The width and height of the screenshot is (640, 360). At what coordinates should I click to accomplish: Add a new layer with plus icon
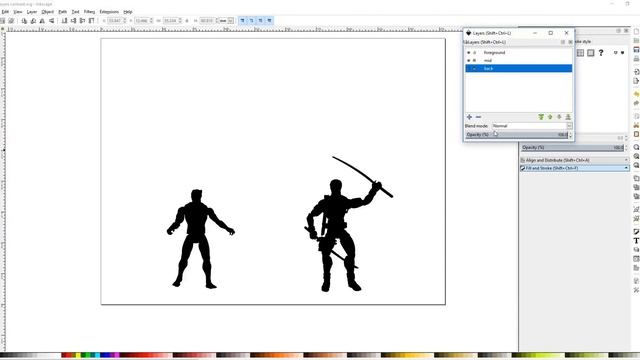pyautogui.click(x=469, y=117)
